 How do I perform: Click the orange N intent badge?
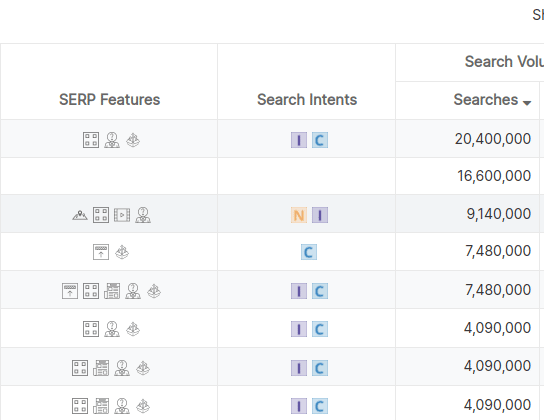[x=299, y=215]
